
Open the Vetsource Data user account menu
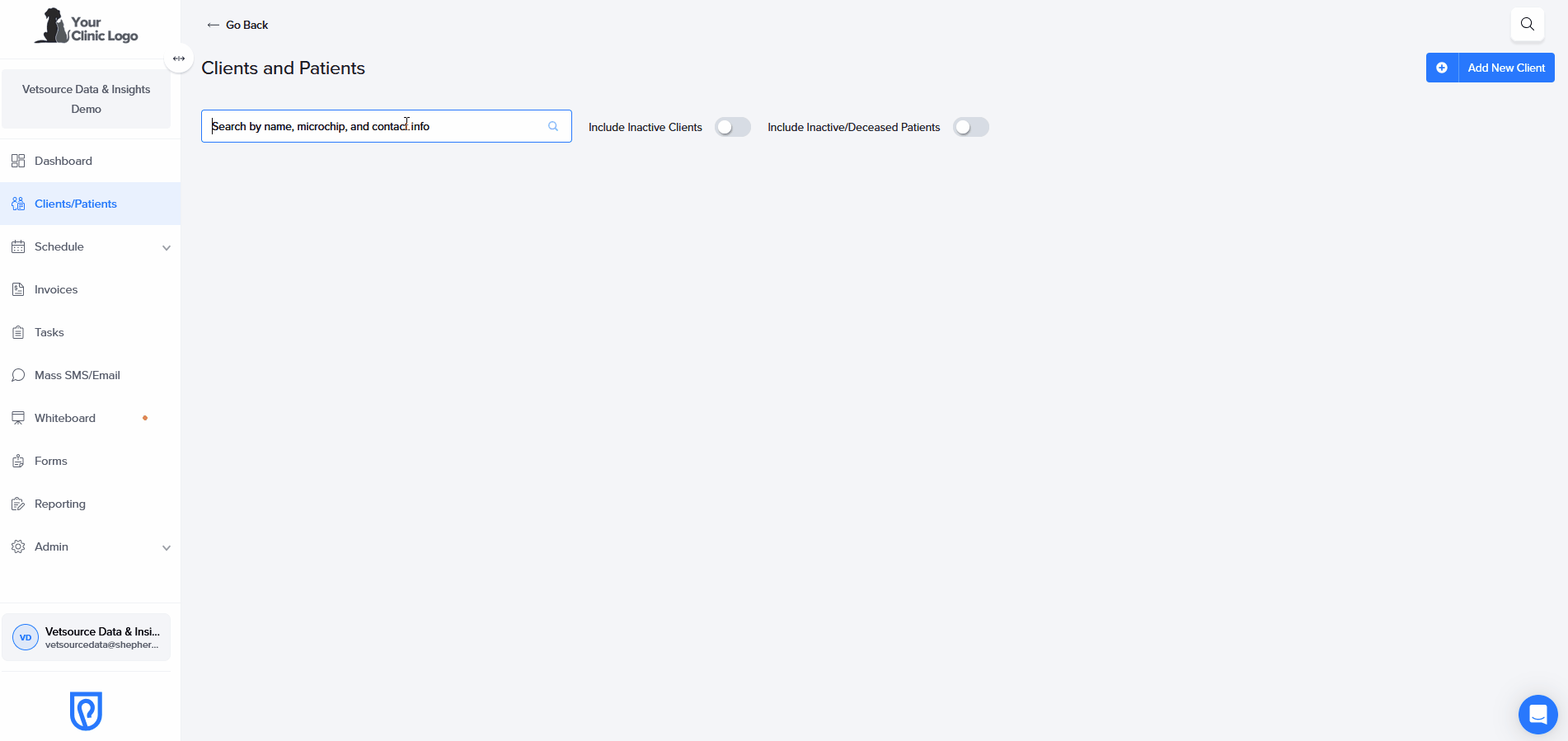[87, 637]
